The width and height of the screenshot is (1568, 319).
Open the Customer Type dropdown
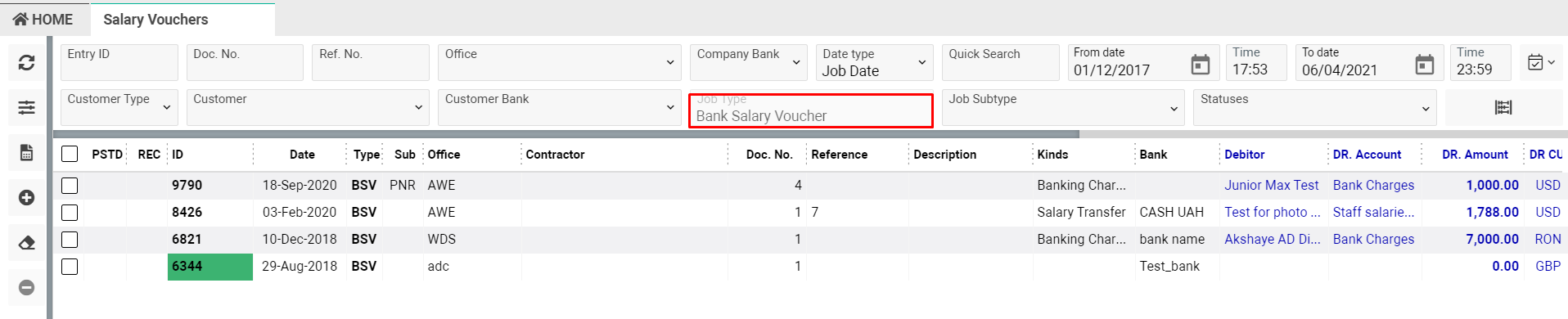[119, 107]
